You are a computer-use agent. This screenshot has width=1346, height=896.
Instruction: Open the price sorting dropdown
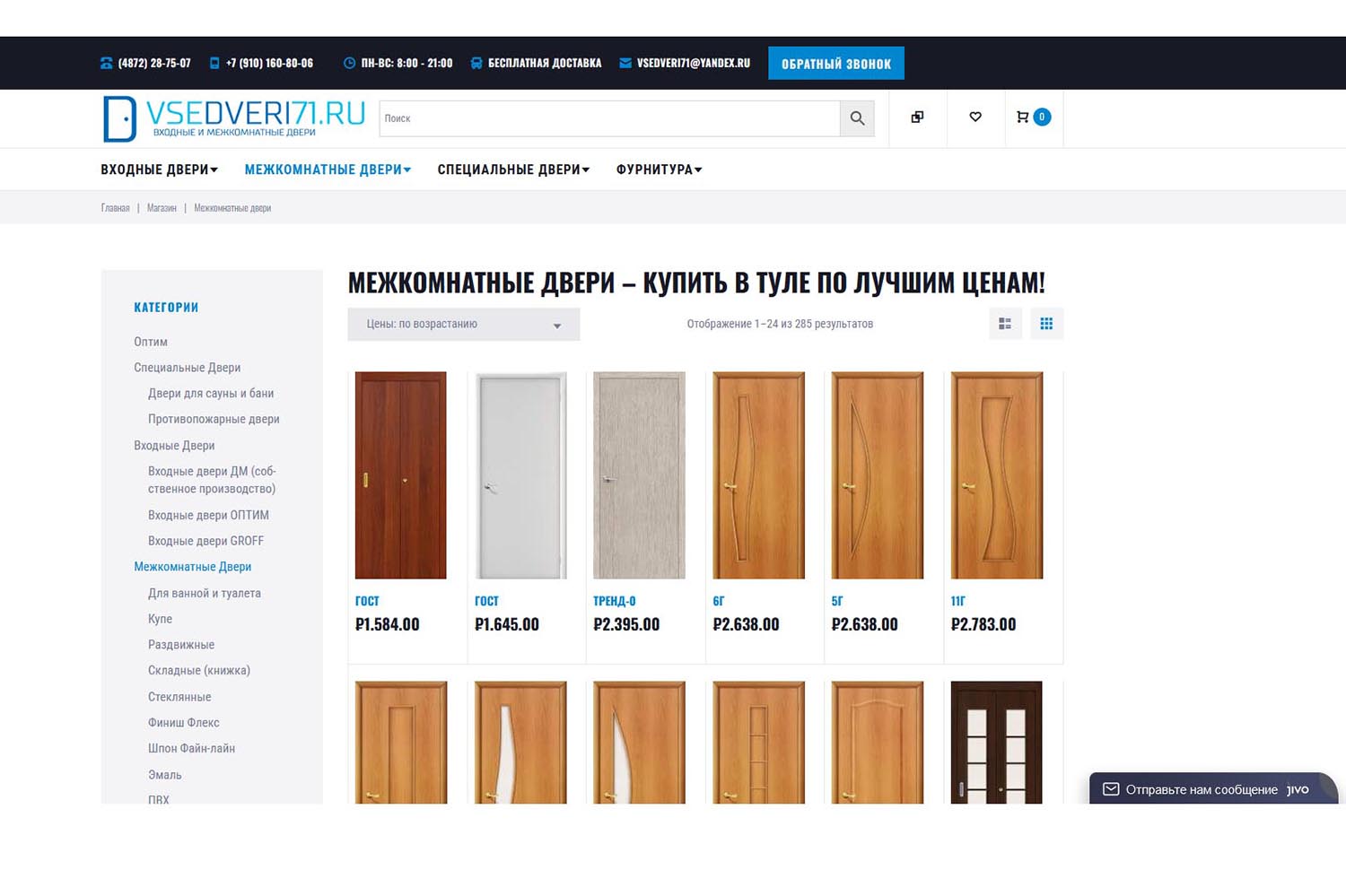[464, 324]
